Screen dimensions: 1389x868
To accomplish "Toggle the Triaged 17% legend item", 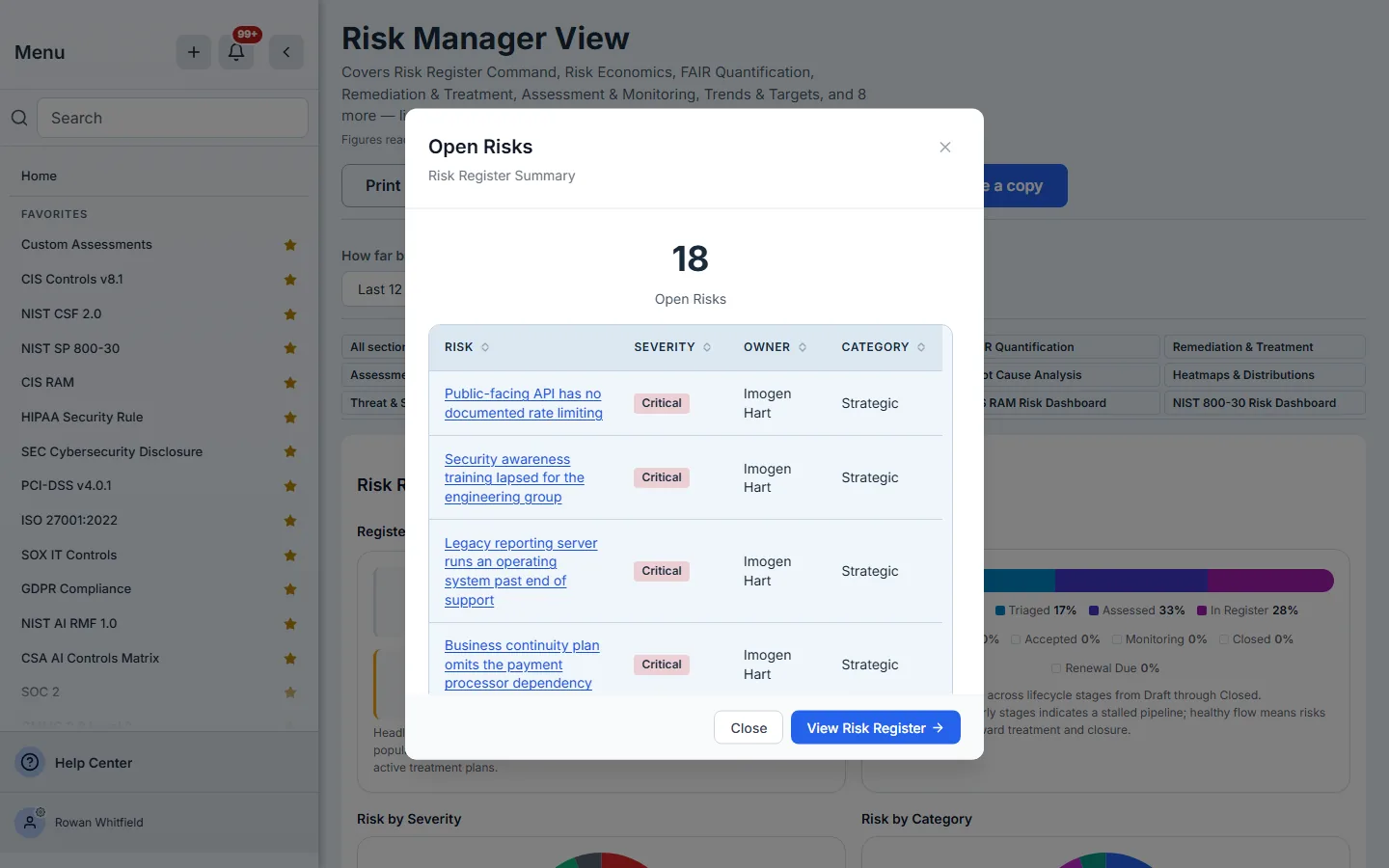I will tap(1036, 610).
